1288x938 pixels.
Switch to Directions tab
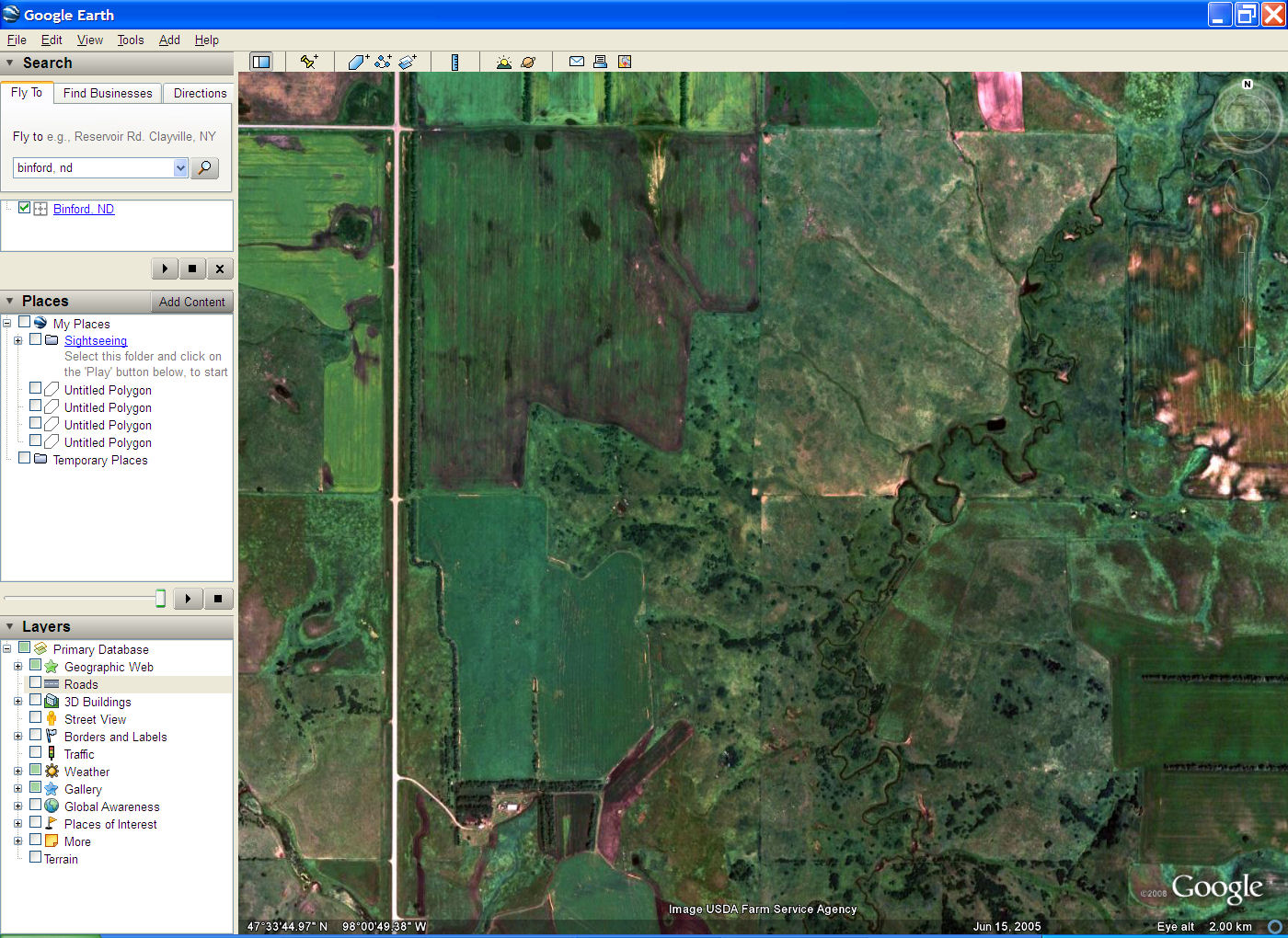point(200,93)
